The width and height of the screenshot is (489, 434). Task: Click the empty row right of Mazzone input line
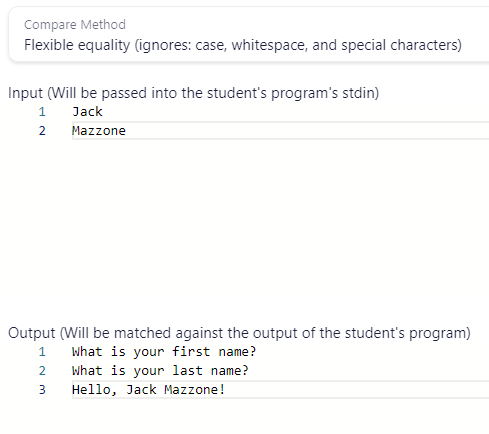307,131
